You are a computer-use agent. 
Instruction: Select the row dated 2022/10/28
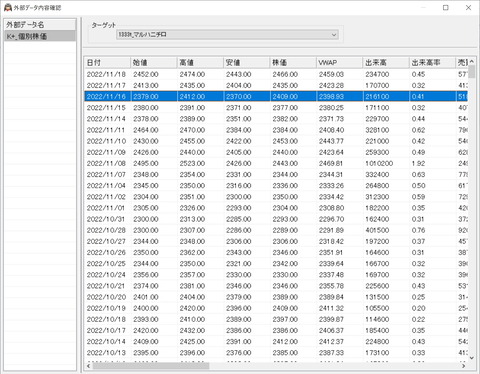tap(276, 230)
